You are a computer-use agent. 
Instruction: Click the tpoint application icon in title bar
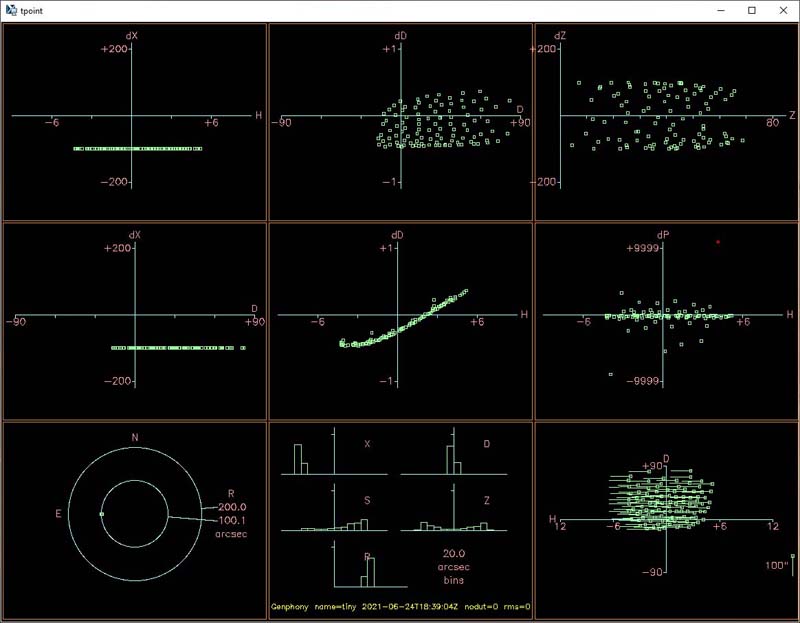(11, 10)
